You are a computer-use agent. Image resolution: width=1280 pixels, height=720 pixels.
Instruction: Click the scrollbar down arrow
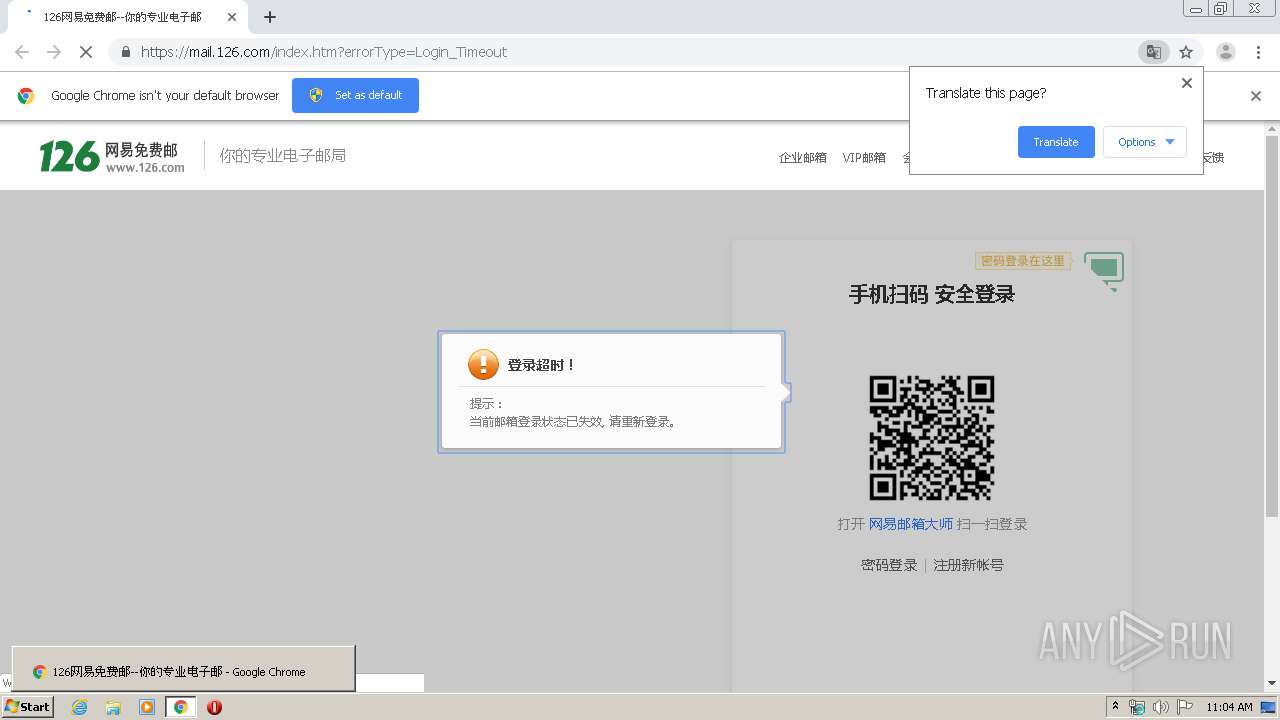[x=1272, y=684]
